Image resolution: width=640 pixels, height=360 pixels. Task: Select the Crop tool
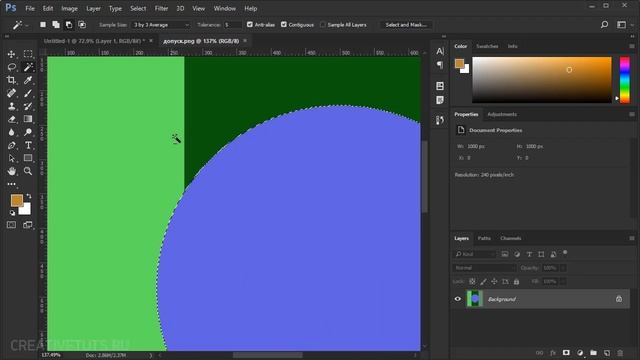click(x=11, y=80)
